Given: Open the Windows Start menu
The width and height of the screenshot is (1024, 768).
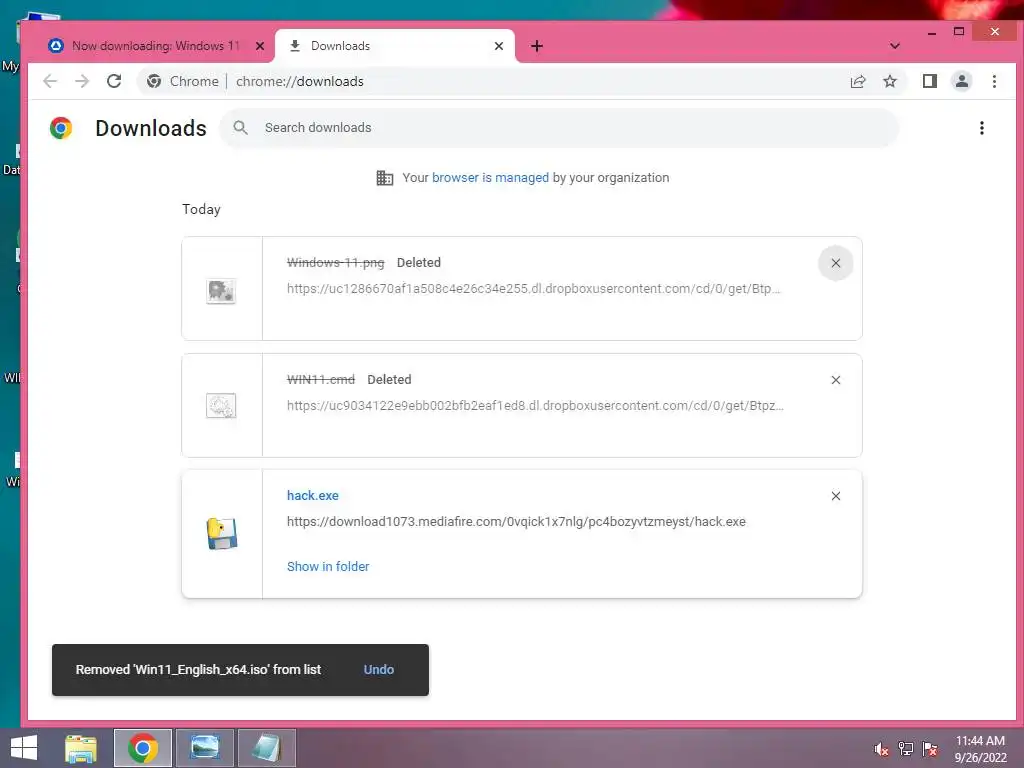Looking at the screenshot, I should (x=24, y=748).
